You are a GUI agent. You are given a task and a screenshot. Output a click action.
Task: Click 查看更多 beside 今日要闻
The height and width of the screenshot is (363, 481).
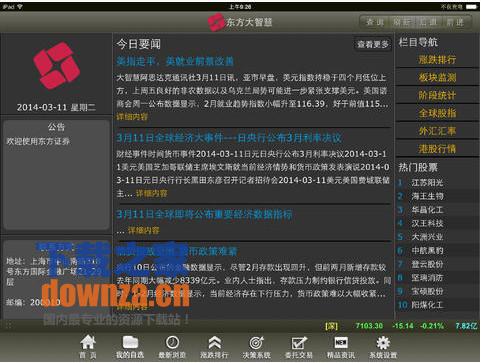pos(373,44)
